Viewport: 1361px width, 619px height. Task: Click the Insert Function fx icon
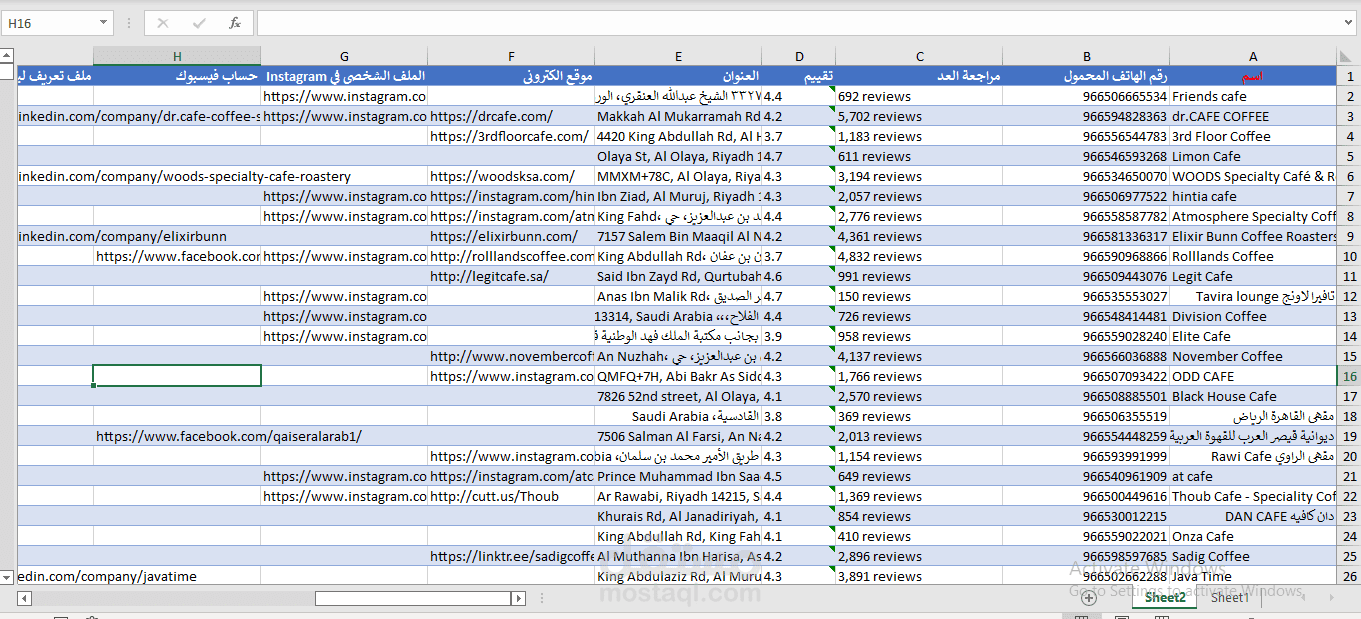[234, 23]
